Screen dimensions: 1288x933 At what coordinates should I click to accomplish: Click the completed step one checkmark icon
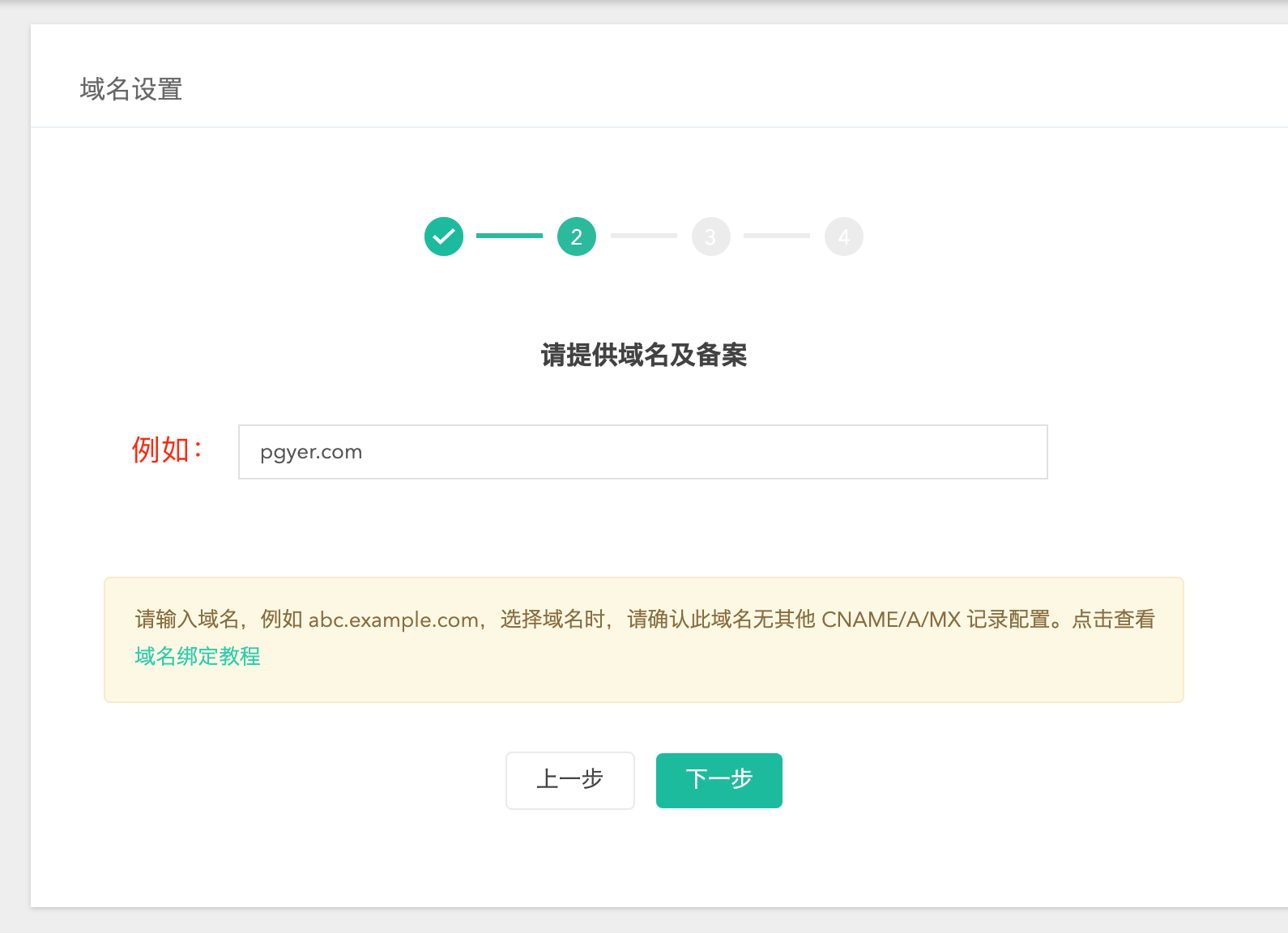click(x=444, y=236)
